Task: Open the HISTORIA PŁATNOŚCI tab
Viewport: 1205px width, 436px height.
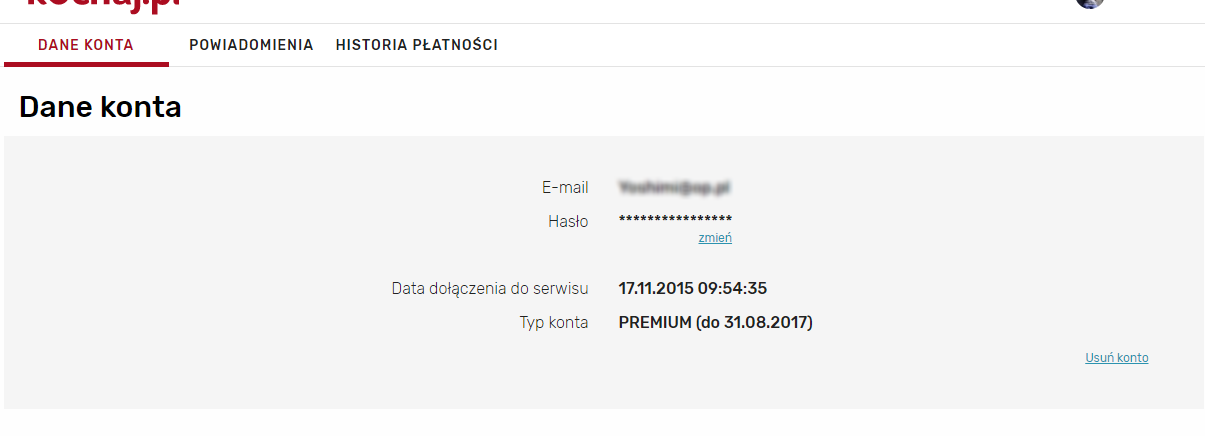Action: click(x=417, y=45)
